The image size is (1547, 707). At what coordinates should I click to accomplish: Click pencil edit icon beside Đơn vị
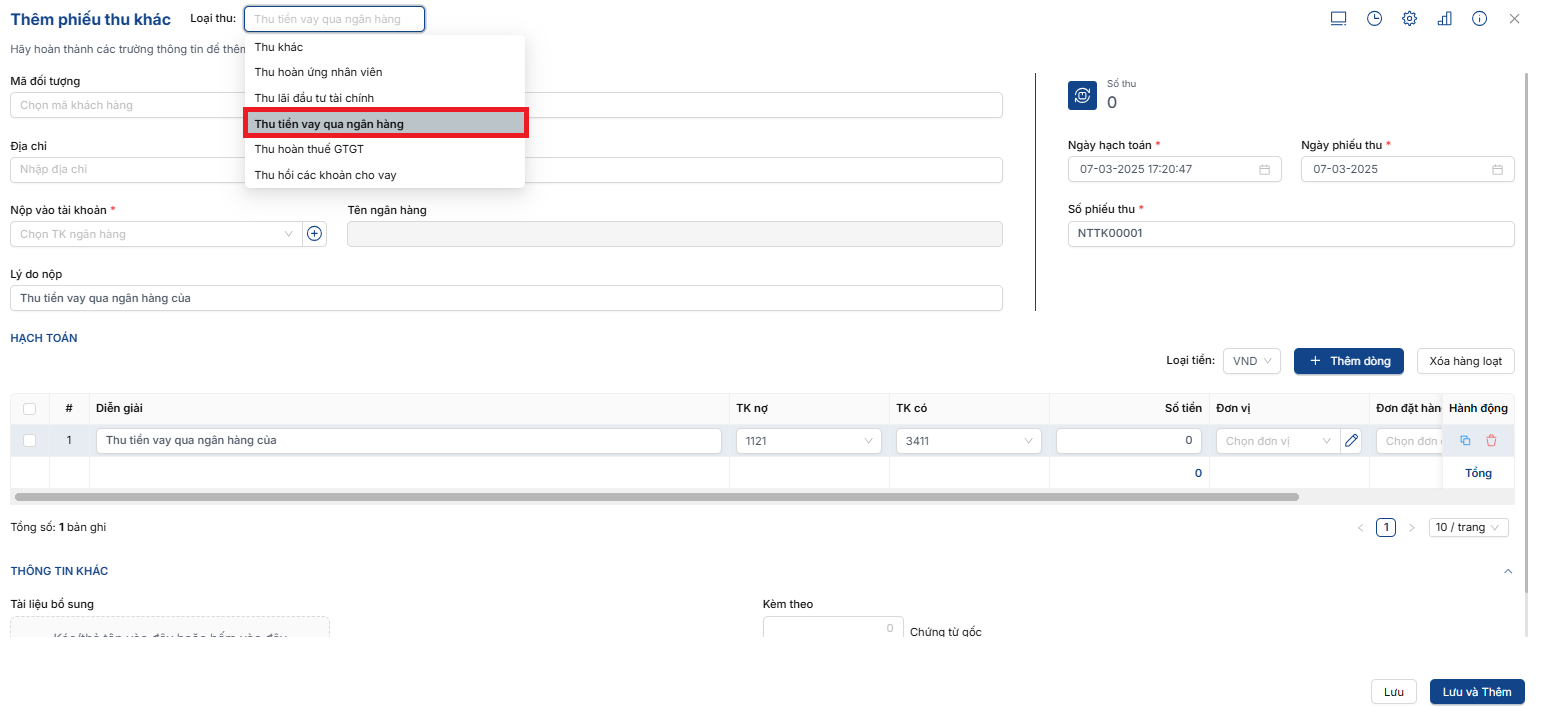tap(1351, 441)
